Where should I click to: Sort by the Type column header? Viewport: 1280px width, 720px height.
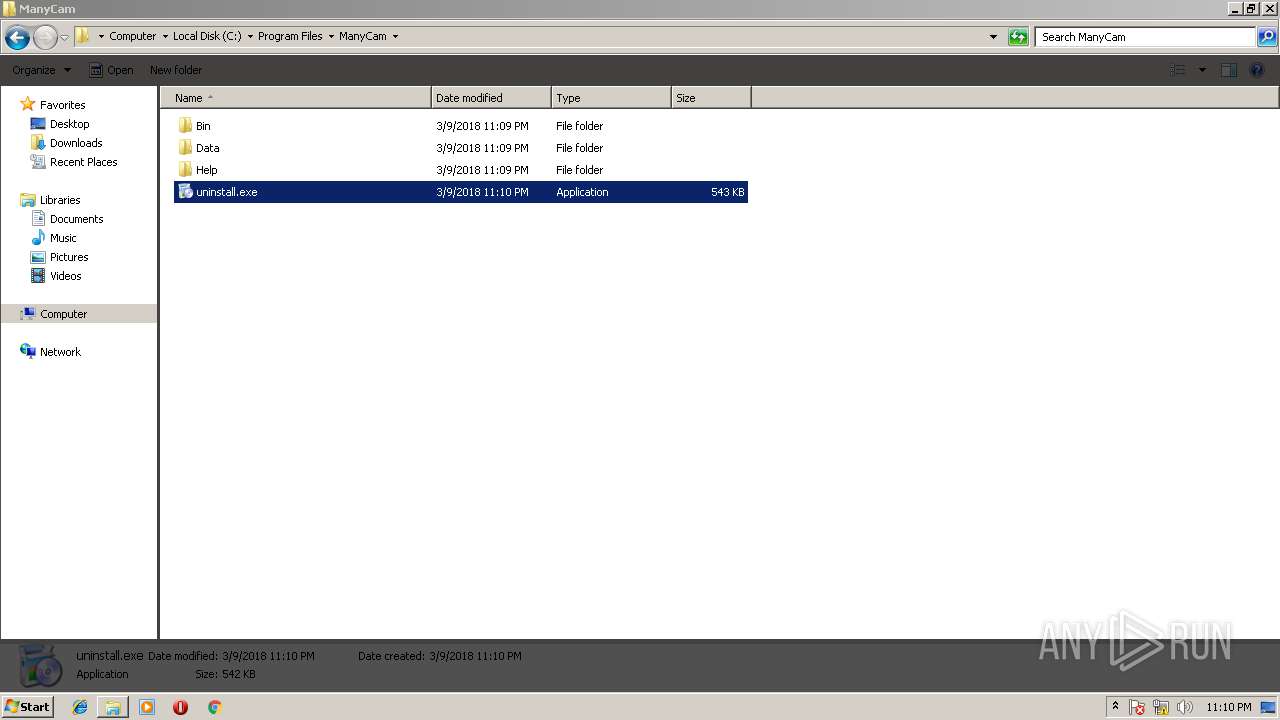611,98
